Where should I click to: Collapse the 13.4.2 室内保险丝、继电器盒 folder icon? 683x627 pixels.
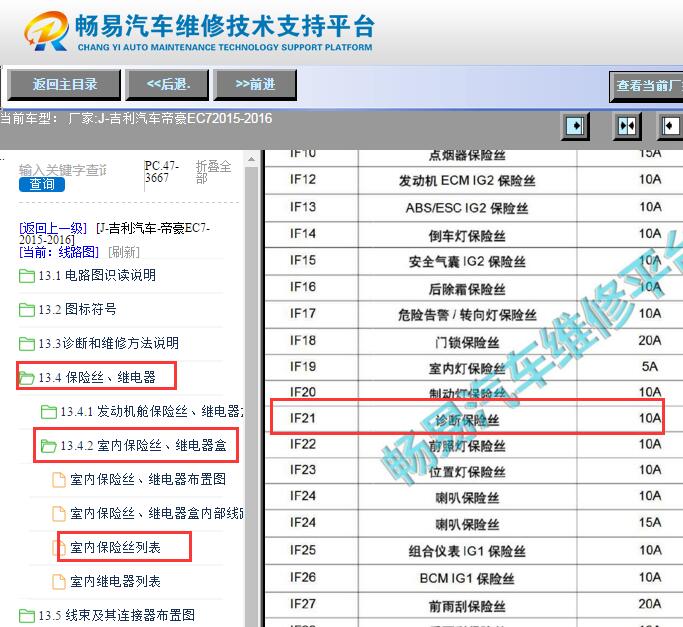click(x=48, y=446)
